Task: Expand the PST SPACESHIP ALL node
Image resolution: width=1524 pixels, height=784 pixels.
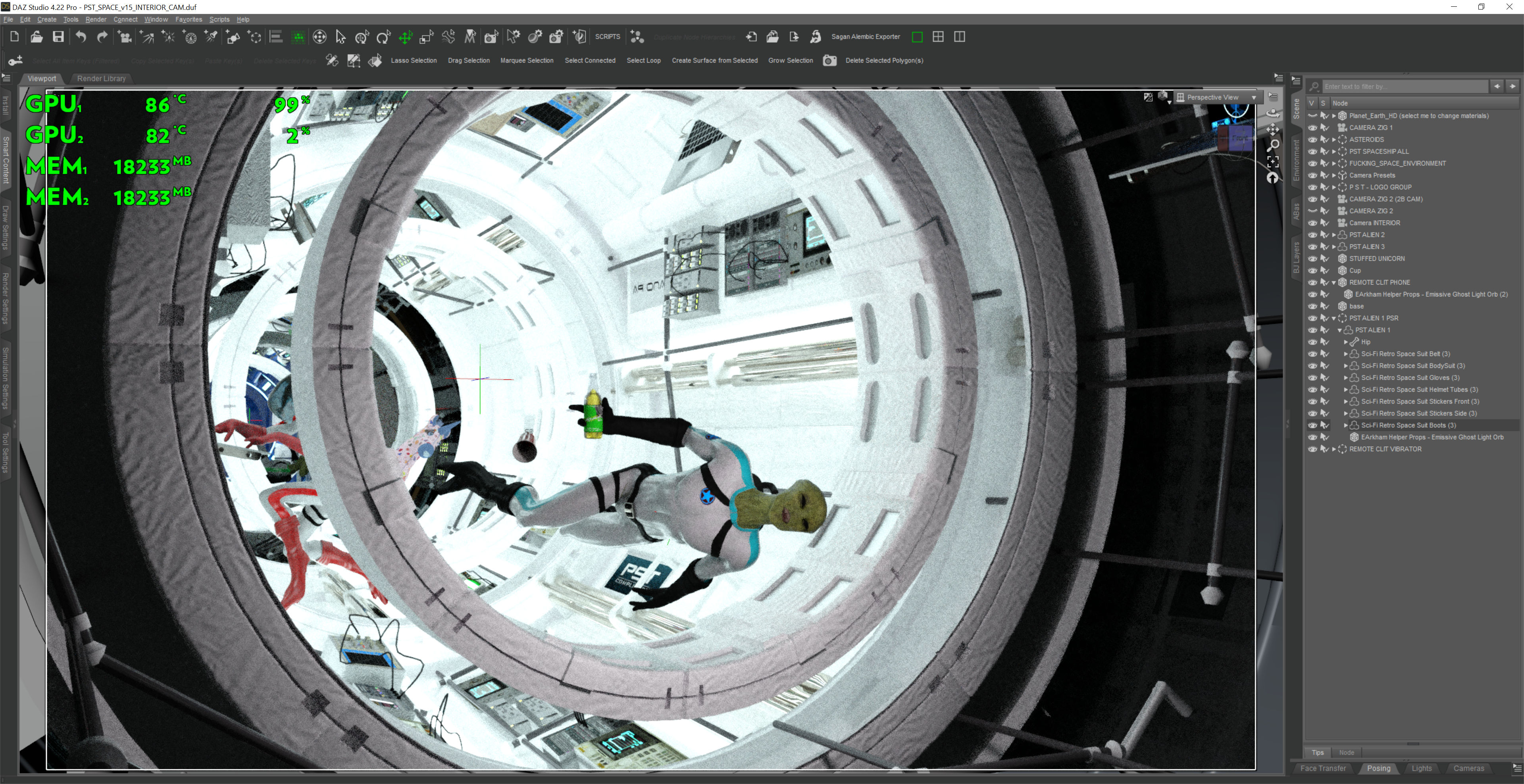Action: (x=1333, y=151)
